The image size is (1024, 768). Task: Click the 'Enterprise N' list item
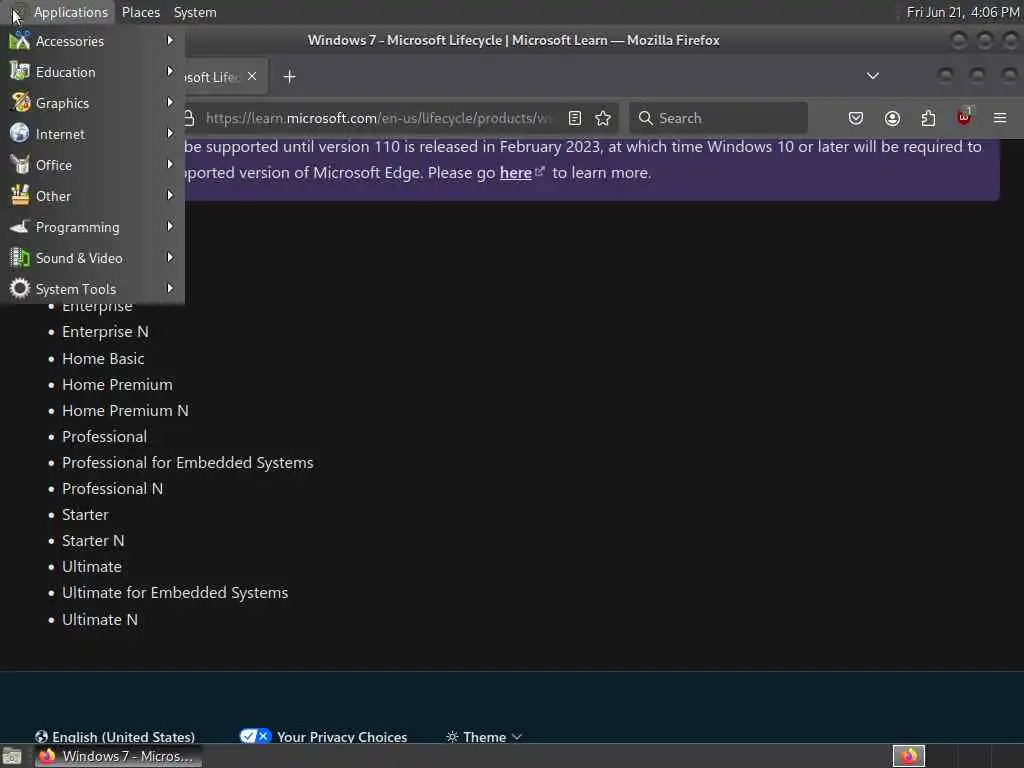105,332
